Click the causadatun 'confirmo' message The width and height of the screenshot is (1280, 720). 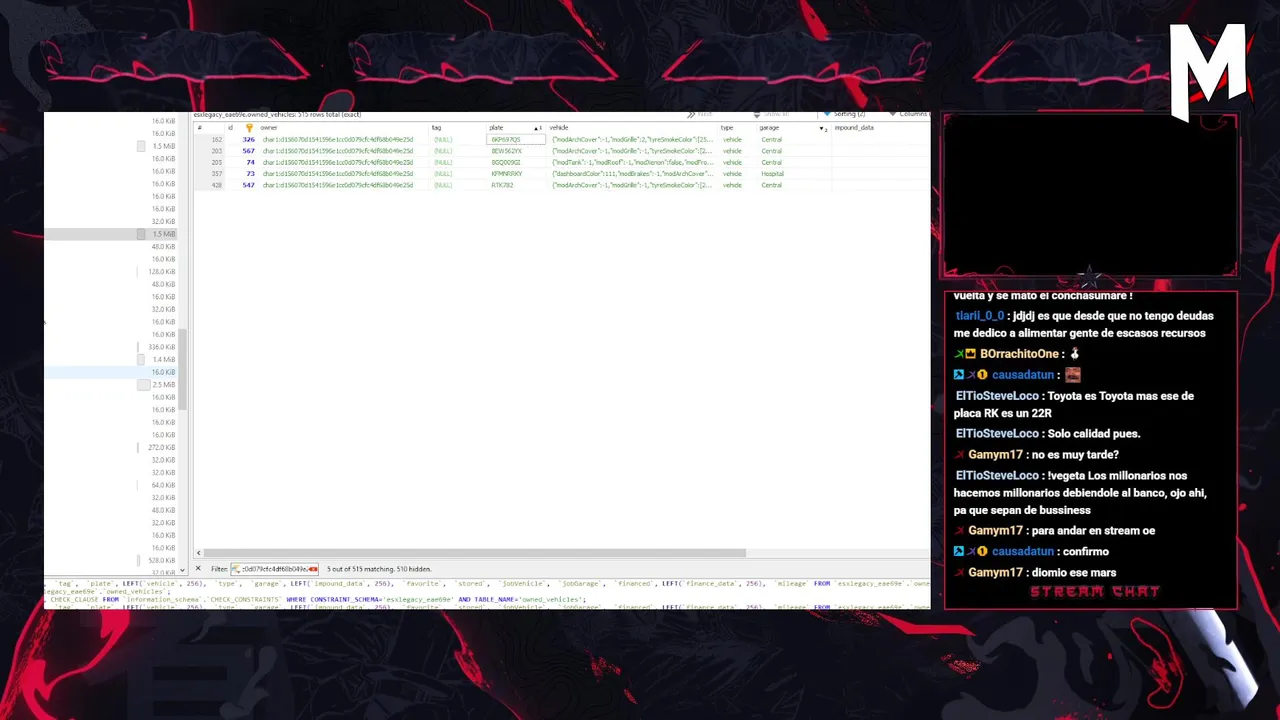pyautogui.click(x=1031, y=552)
